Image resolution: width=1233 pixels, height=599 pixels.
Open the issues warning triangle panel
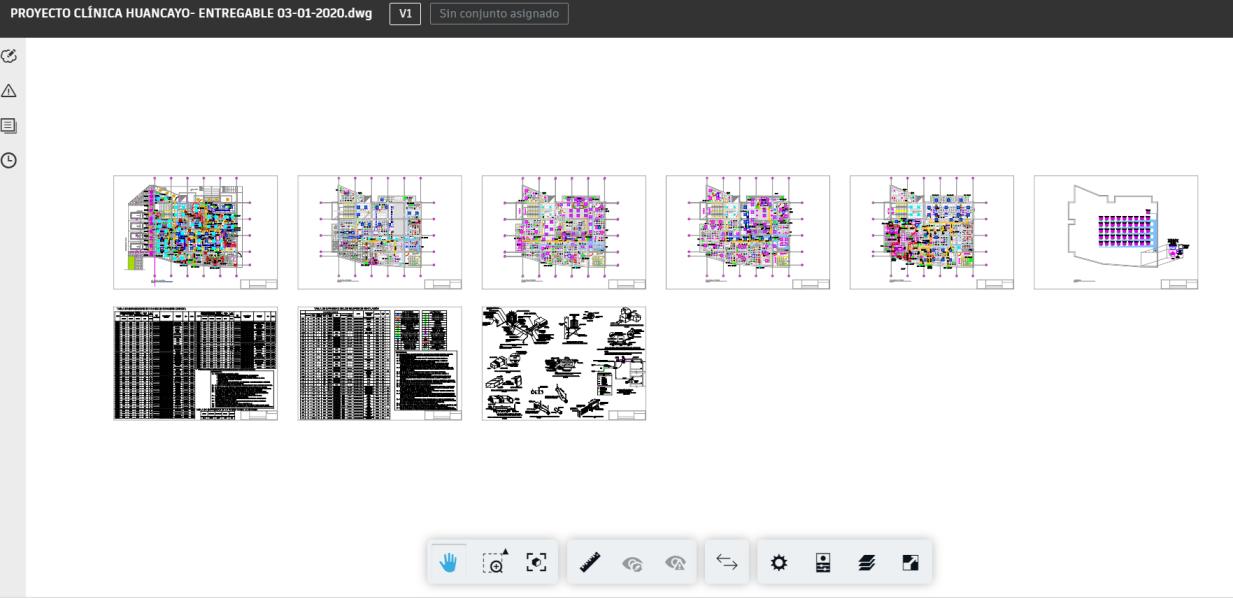point(9,90)
